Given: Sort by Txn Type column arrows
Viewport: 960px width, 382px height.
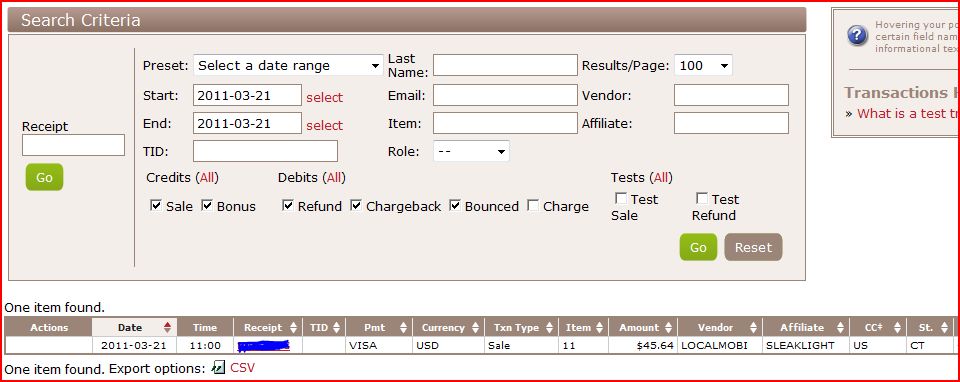Looking at the screenshot, I should [549, 328].
